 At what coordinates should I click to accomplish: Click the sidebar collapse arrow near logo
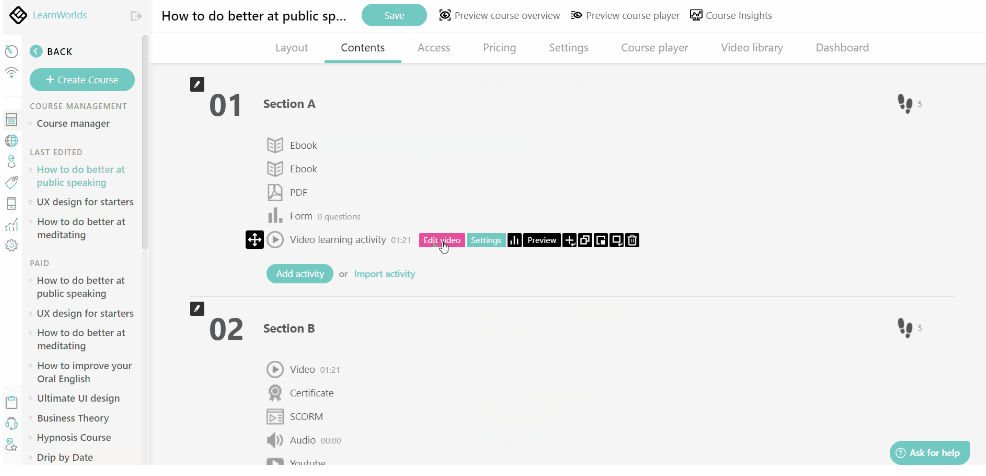[136, 16]
